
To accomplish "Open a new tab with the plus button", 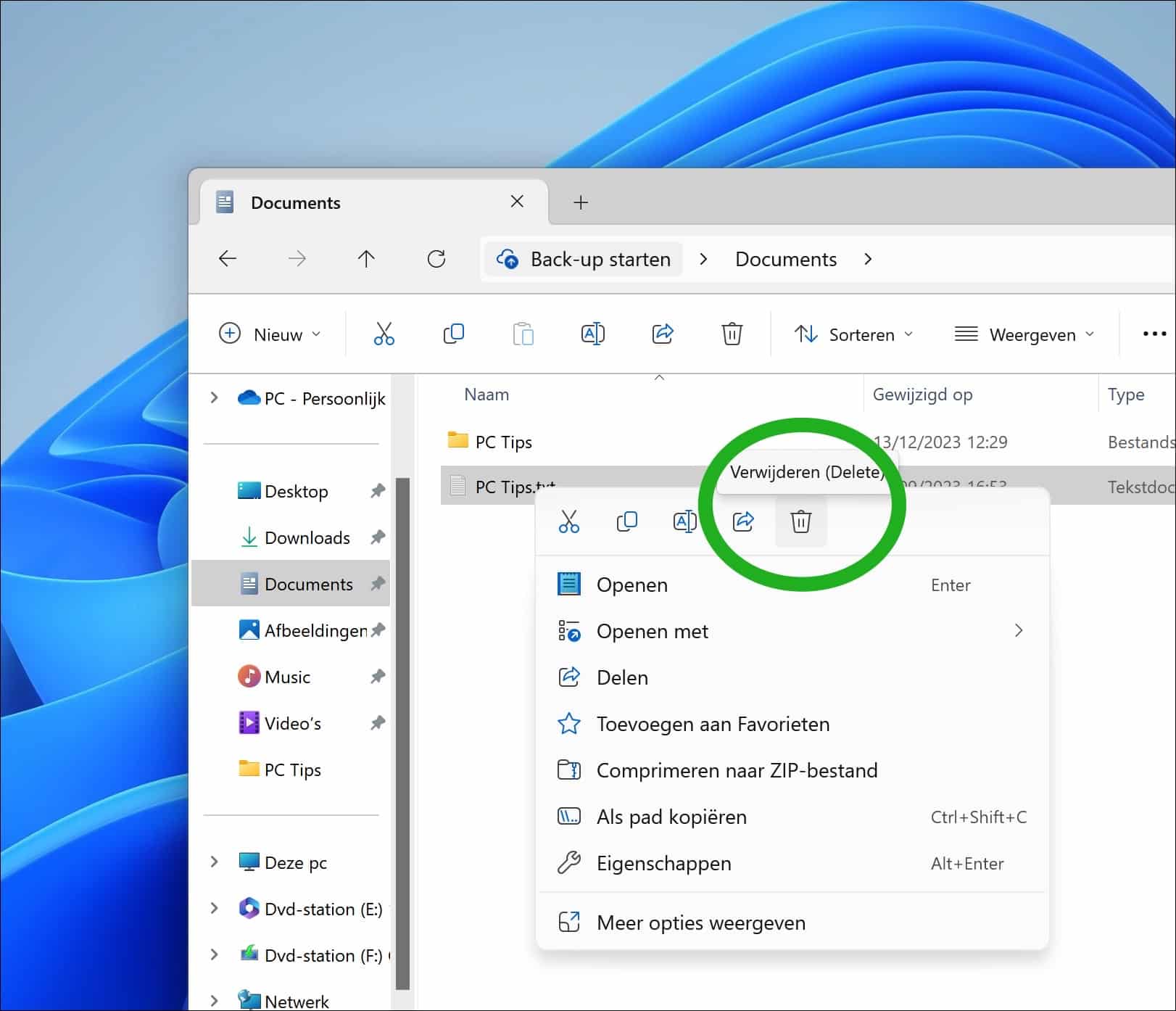I will coord(580,202).
